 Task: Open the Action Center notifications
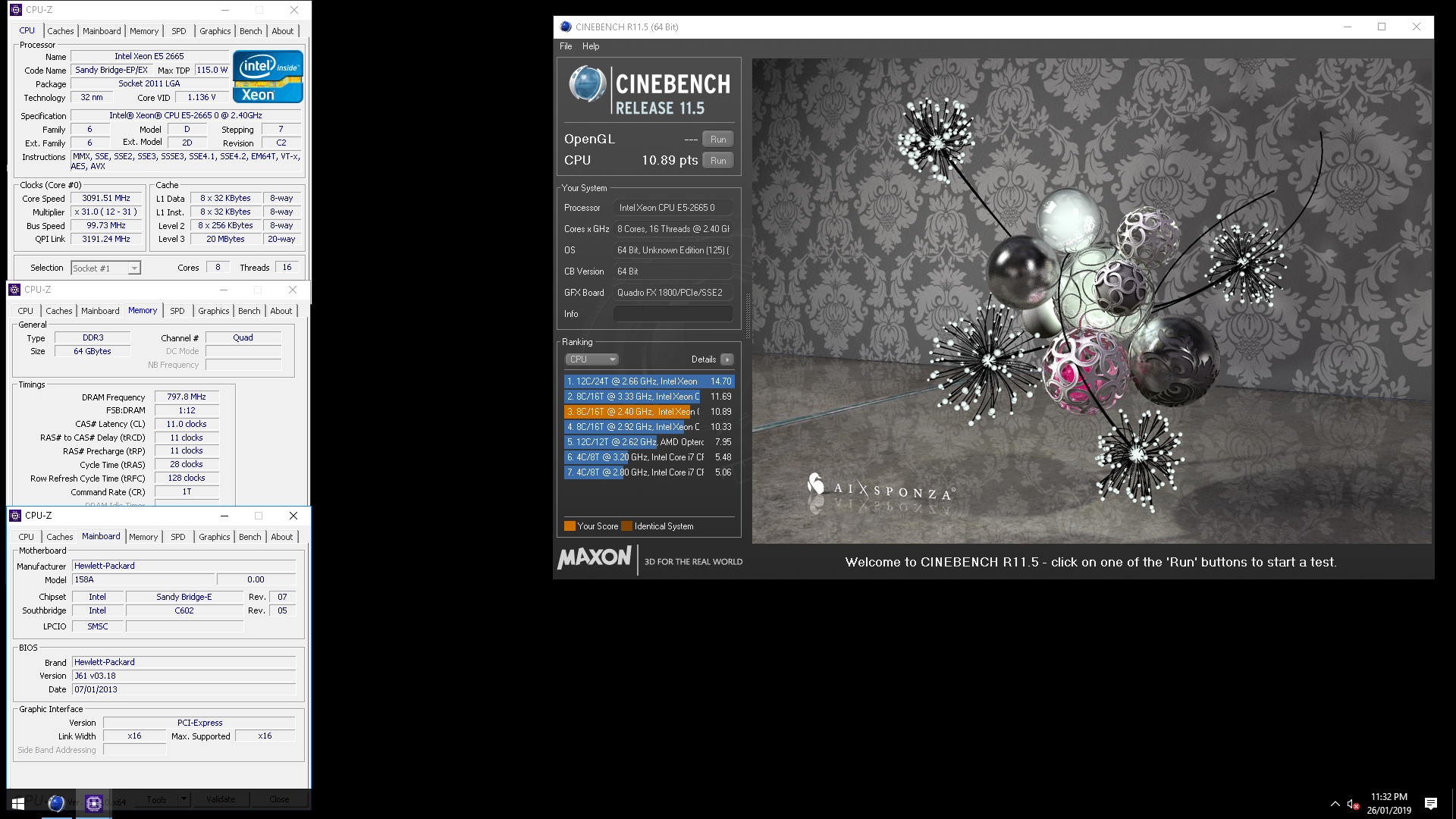coord(1431,804)
